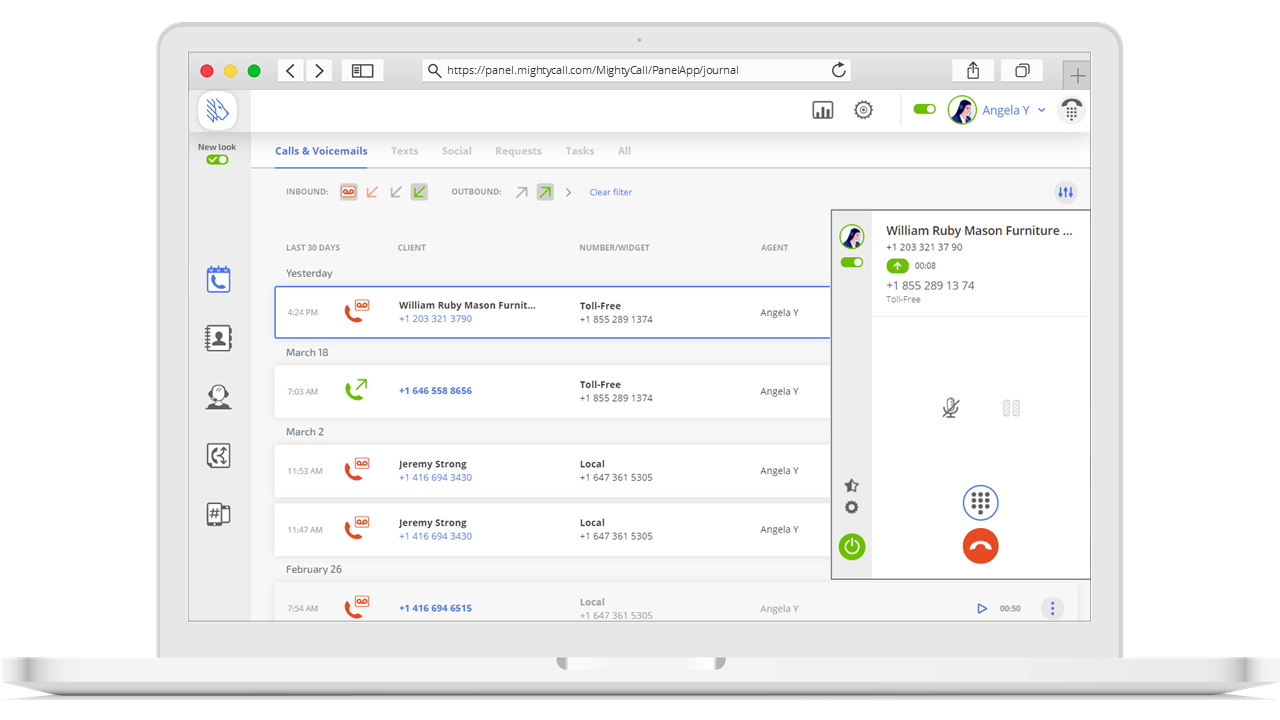Clear the active call filters
Image resolution: width=1280 pixels, height=720 pixels.
click(x=610, y=192)
